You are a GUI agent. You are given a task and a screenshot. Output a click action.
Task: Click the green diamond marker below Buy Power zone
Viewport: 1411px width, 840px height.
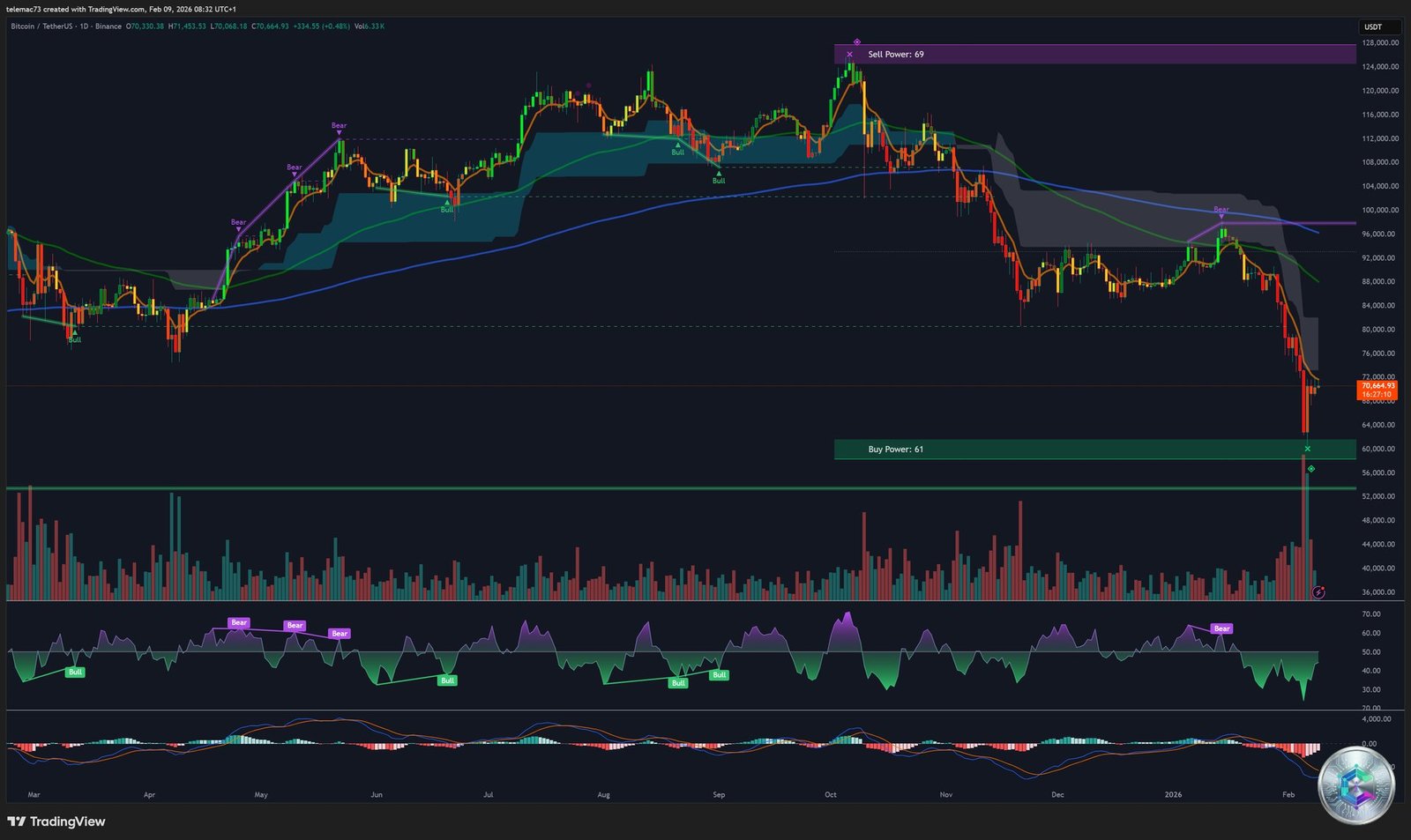point(1311,469)
